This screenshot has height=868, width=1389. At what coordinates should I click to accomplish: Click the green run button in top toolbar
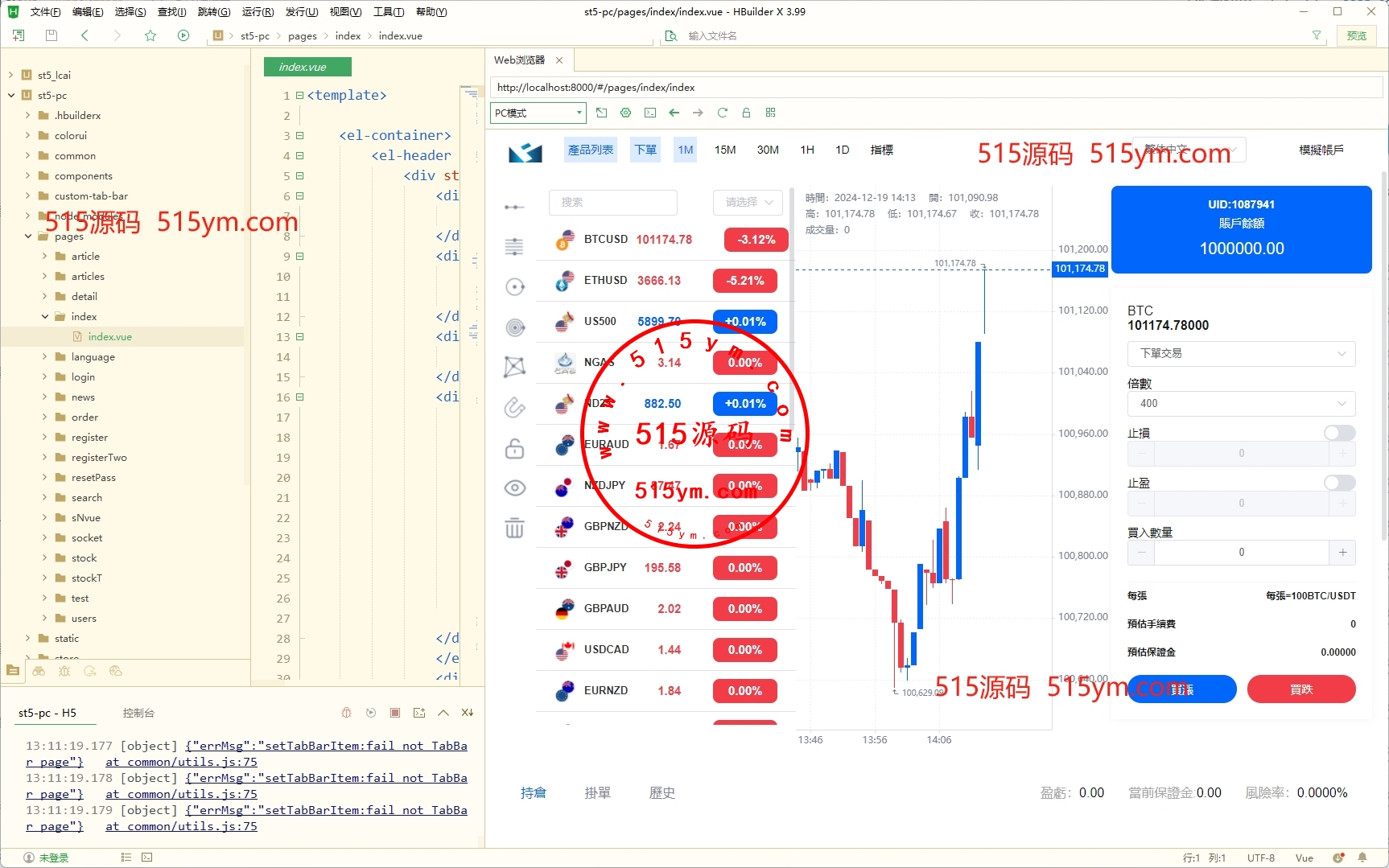183,35
